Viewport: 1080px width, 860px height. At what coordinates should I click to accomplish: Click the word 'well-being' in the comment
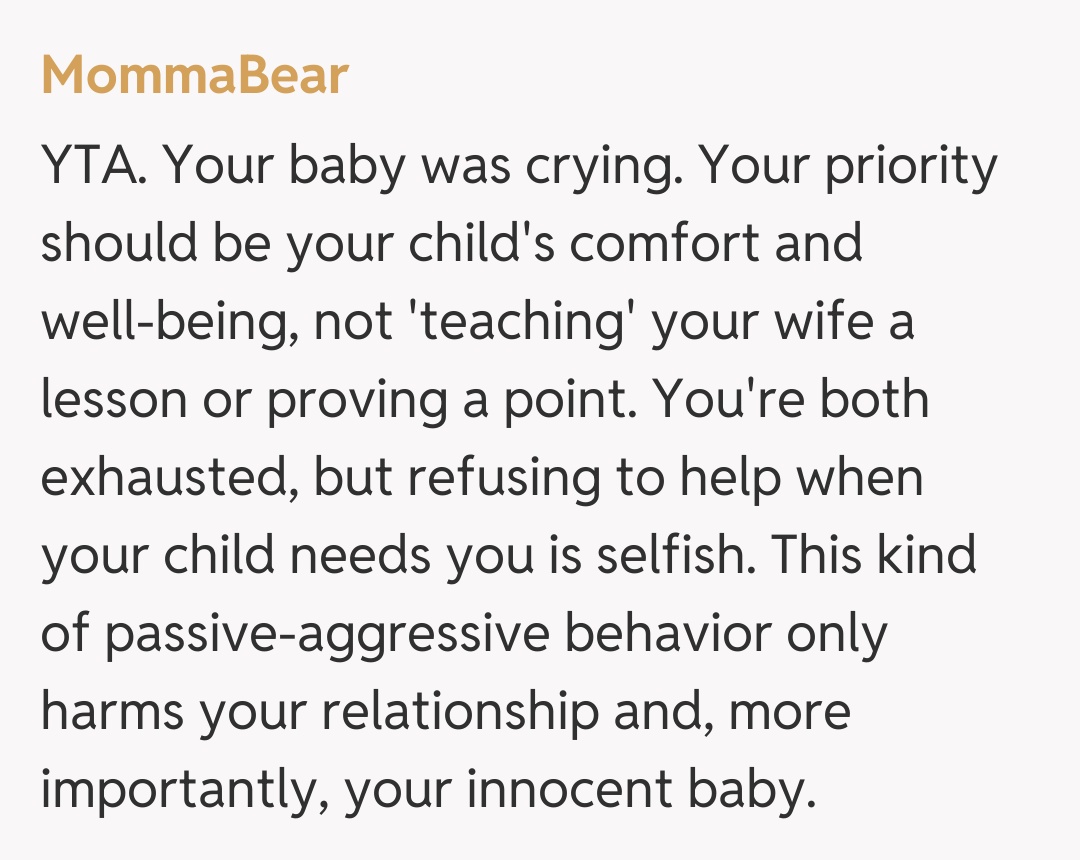tap(164, 322)
